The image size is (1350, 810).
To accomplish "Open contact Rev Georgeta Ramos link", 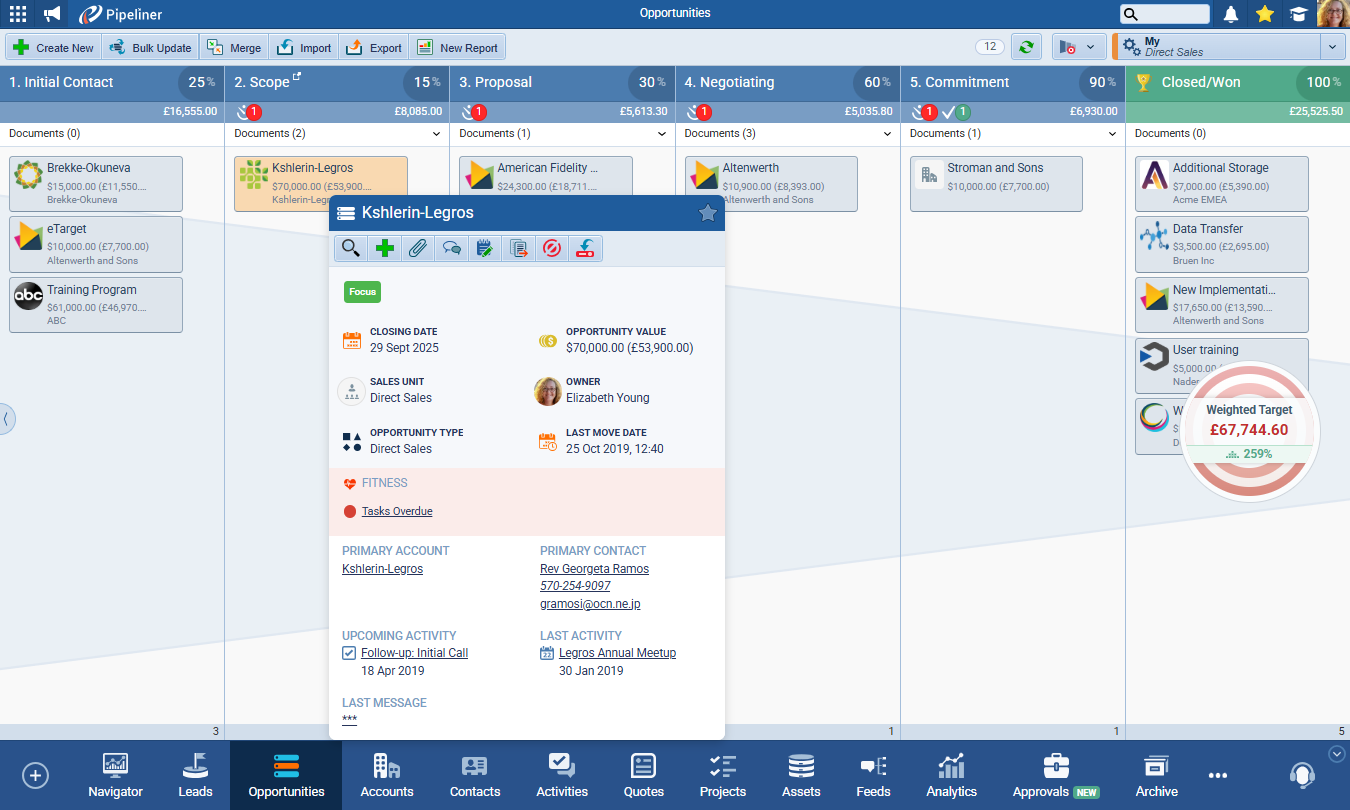I will (594, 569).
